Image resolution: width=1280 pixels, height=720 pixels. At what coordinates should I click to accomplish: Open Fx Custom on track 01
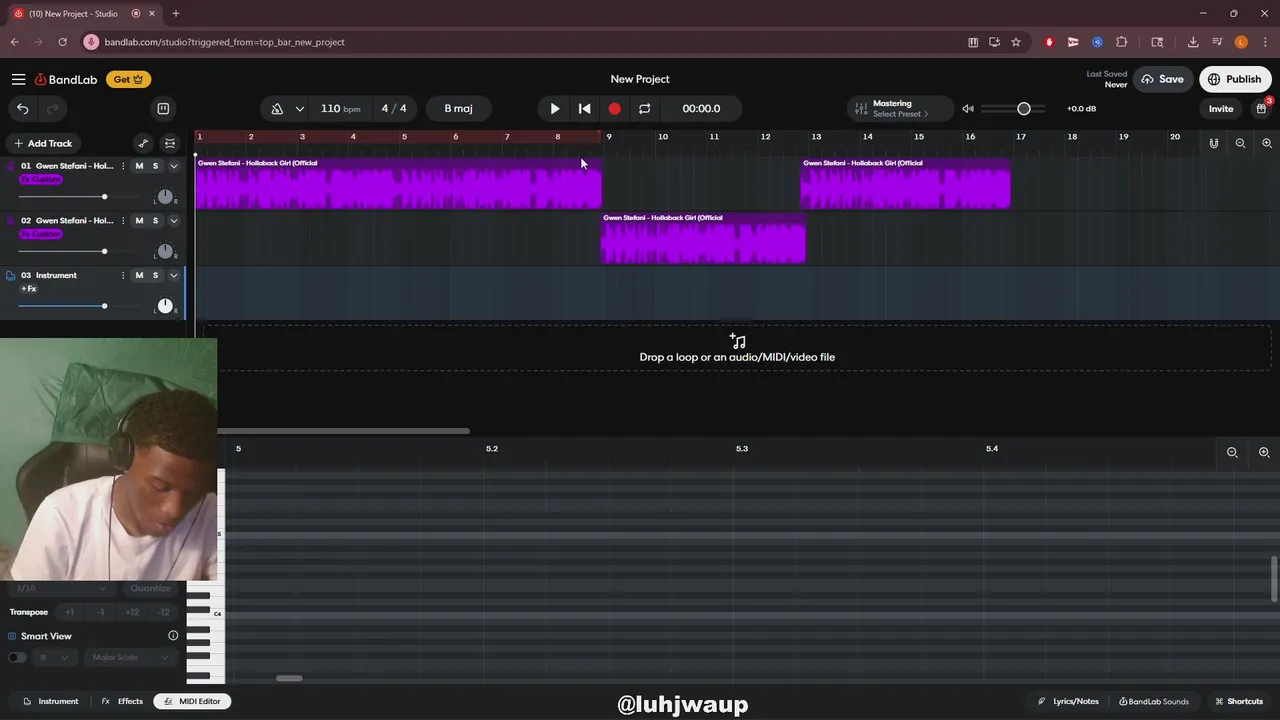[41, 179]
